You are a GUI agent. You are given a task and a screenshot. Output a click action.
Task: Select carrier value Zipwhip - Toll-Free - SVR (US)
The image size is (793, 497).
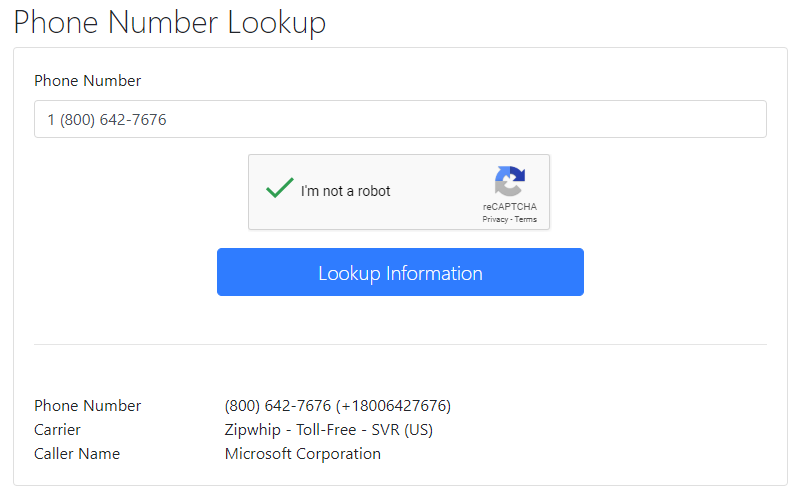tap(329, 430)
